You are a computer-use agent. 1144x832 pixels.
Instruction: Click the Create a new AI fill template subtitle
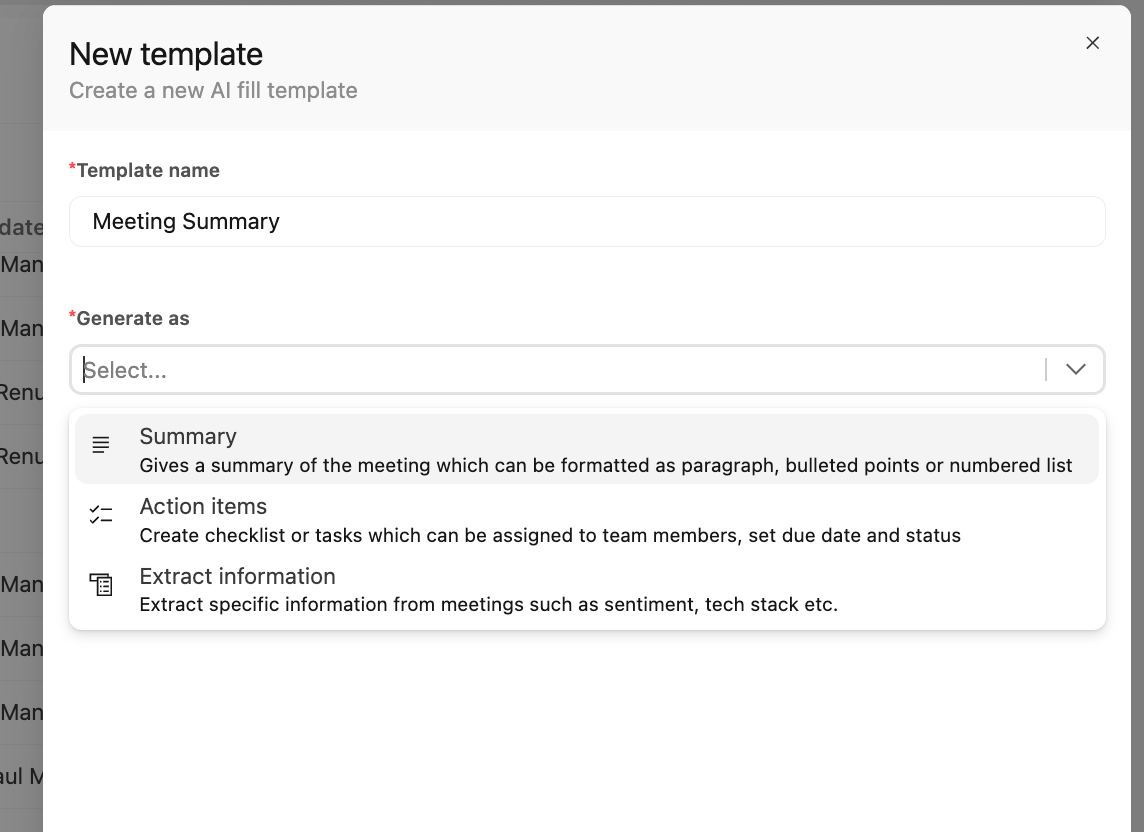tap(213, 90)
